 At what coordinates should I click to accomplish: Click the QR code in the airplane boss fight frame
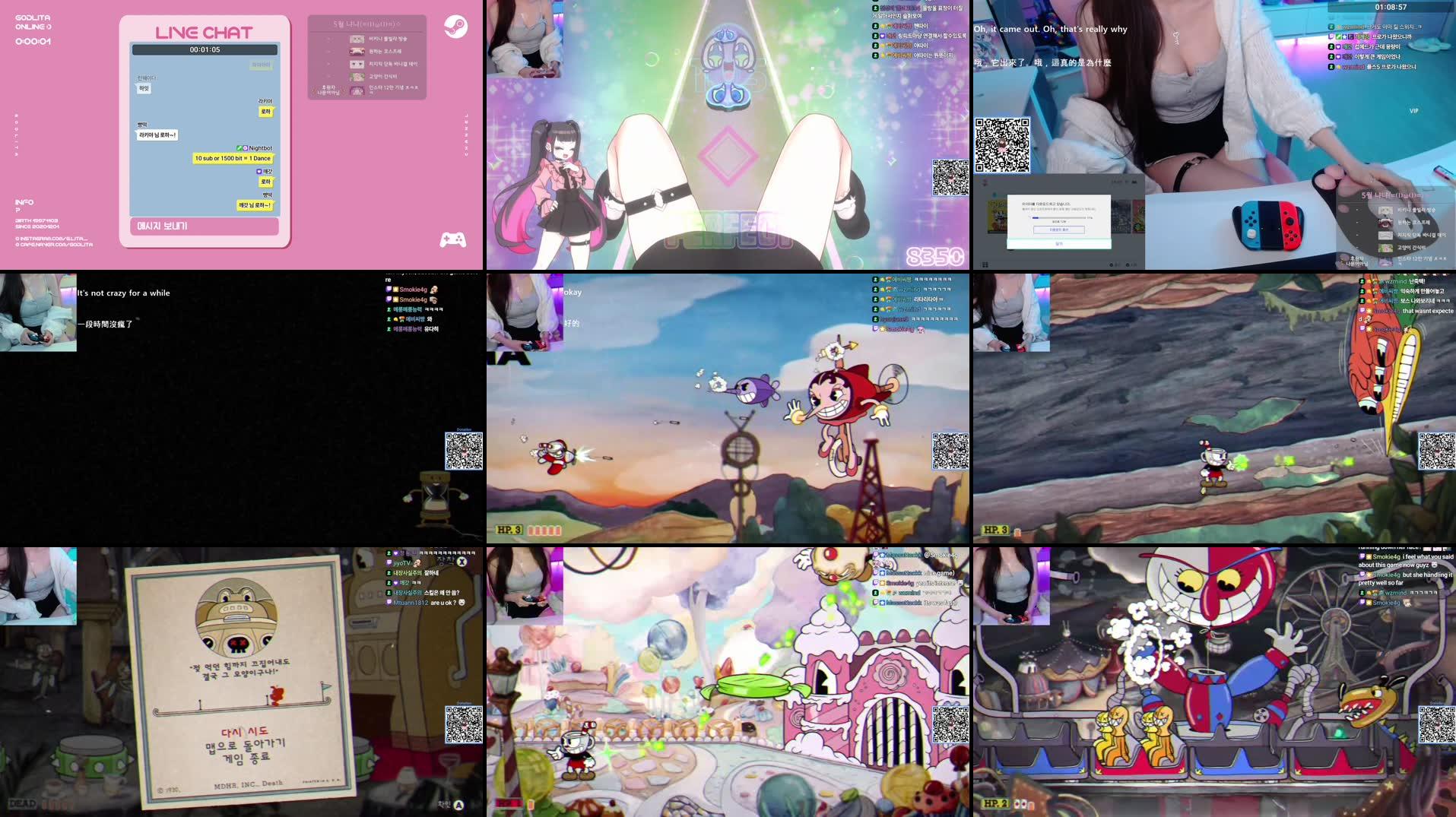pos(950,451)
